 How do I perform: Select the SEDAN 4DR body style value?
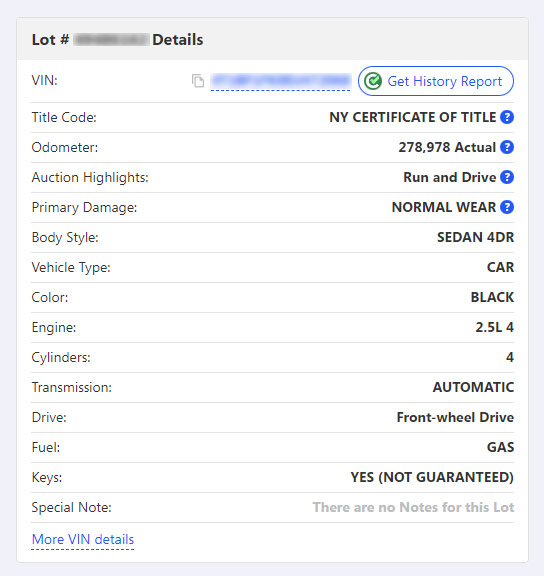(x=475, y=237)
